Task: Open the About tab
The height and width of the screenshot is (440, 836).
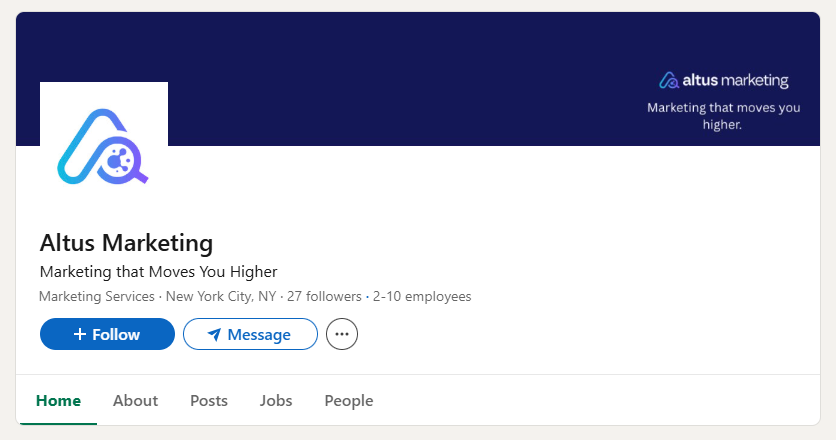Action: (x=135, y=401)
